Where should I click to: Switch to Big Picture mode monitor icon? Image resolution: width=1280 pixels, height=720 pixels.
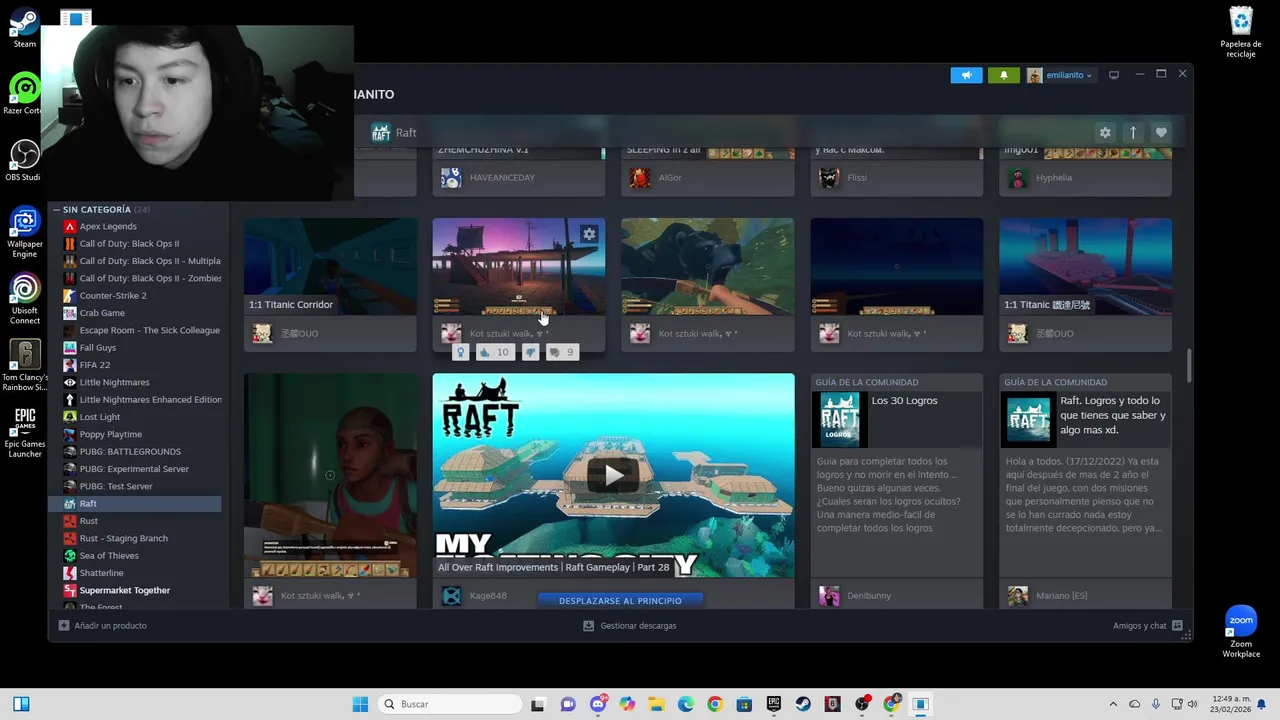click(x=1113, y=75)
